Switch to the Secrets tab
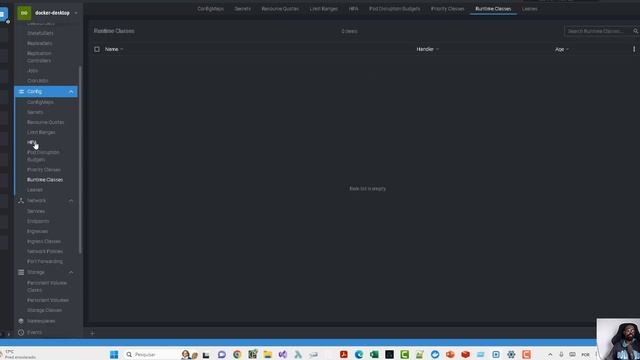This screenshot has height=360, width=640. point(242,9)
